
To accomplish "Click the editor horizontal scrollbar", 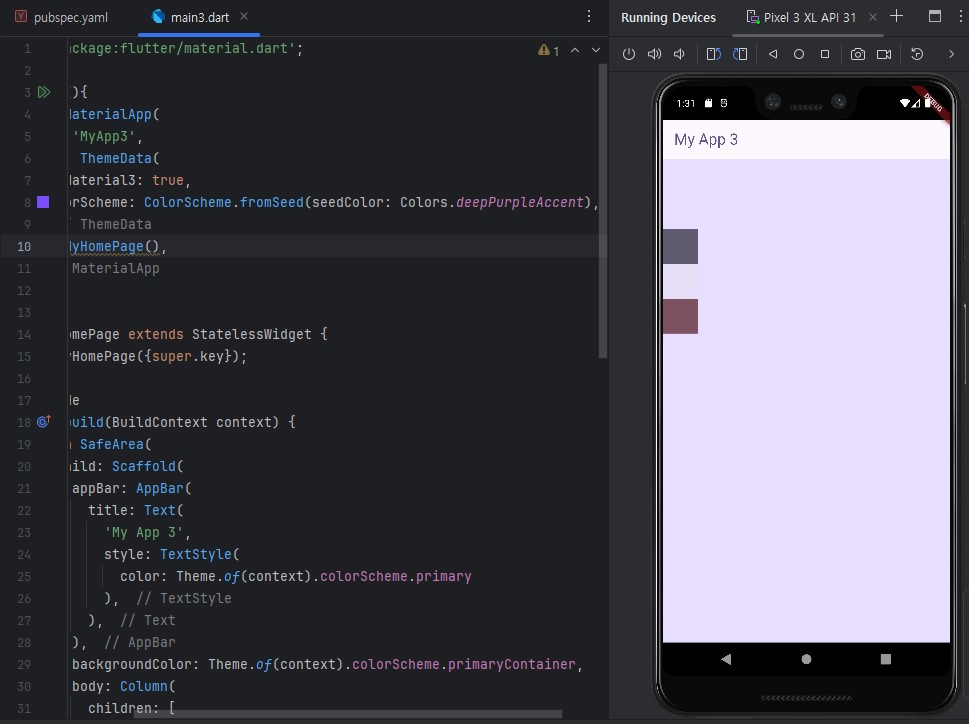I will (348, 714).
